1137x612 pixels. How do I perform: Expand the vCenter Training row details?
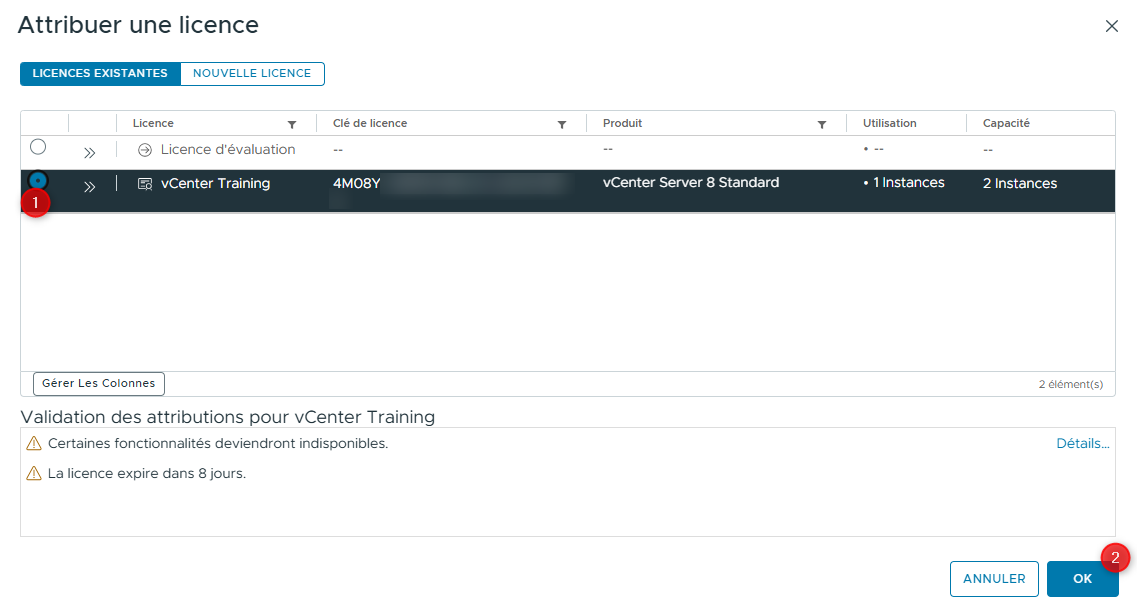coord(89,187)
